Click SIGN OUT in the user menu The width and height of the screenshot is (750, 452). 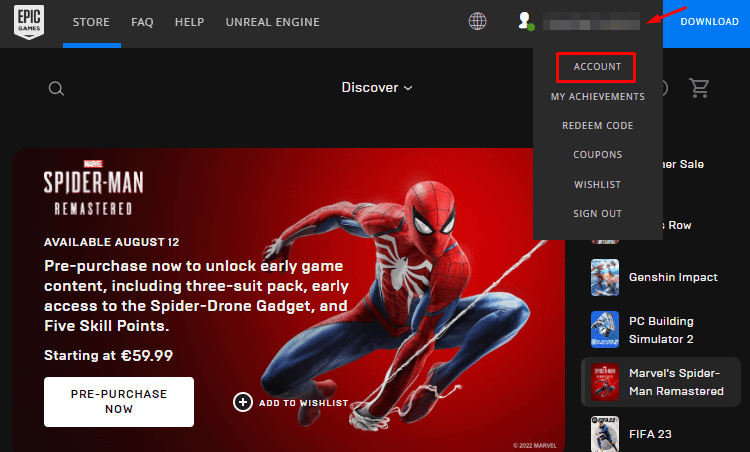point(597,214)
